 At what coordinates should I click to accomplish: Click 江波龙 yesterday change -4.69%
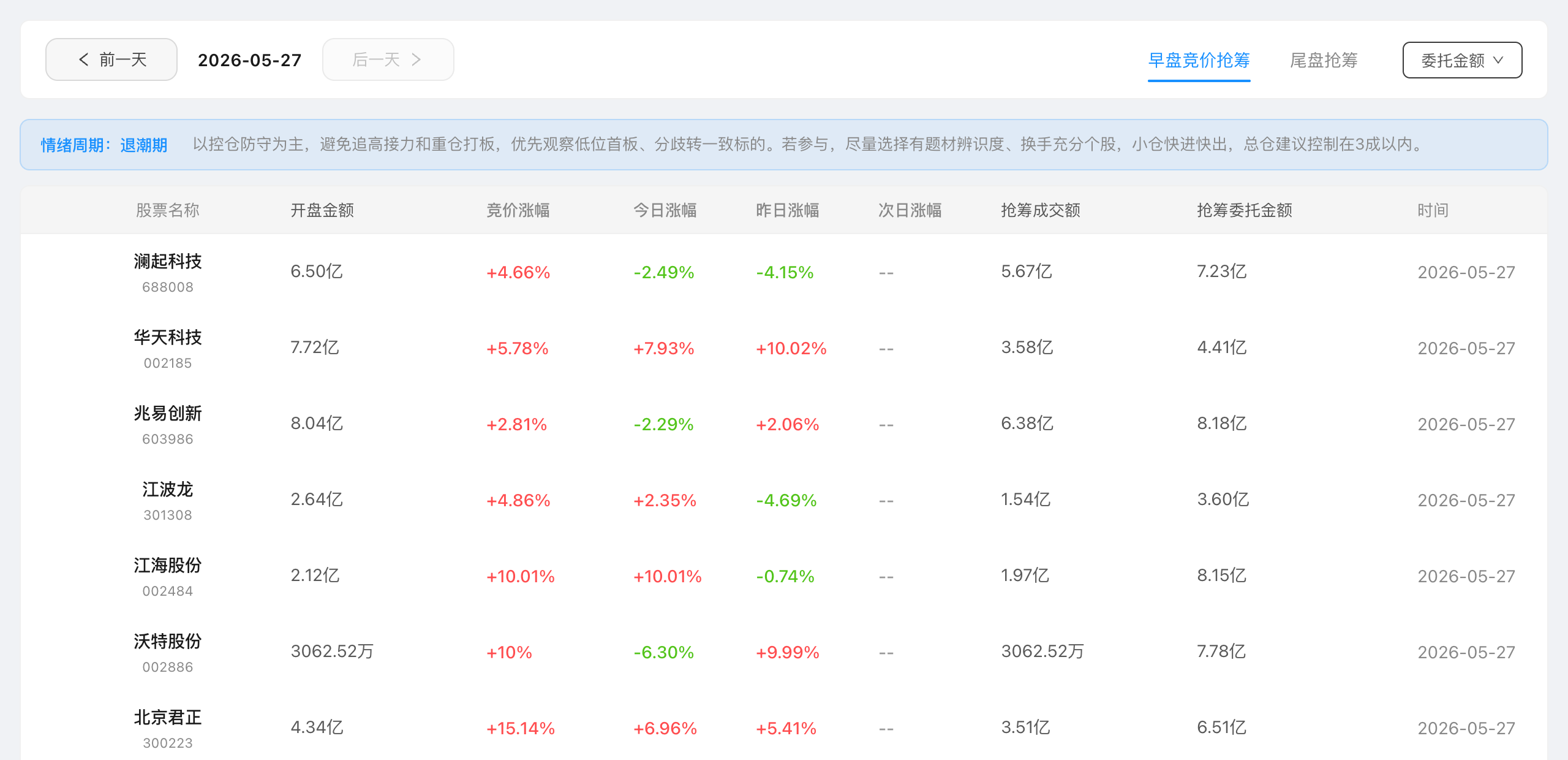pos(786,500)
